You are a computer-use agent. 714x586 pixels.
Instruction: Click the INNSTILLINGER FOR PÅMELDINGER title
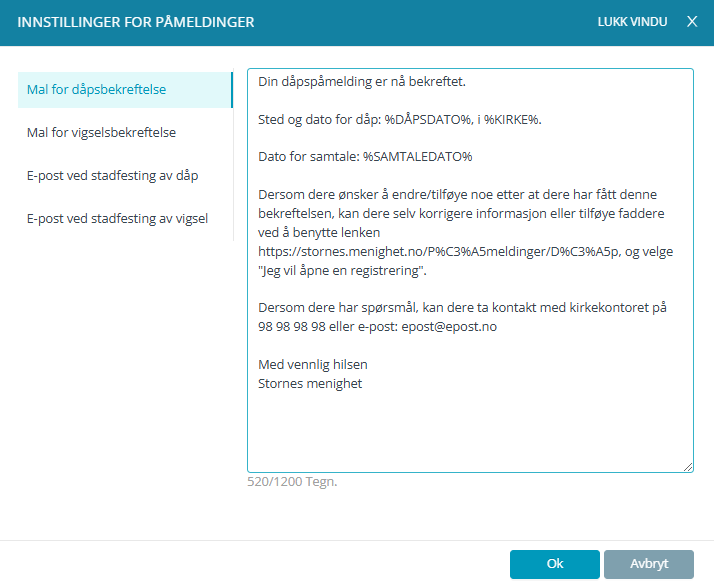(136, 22)
